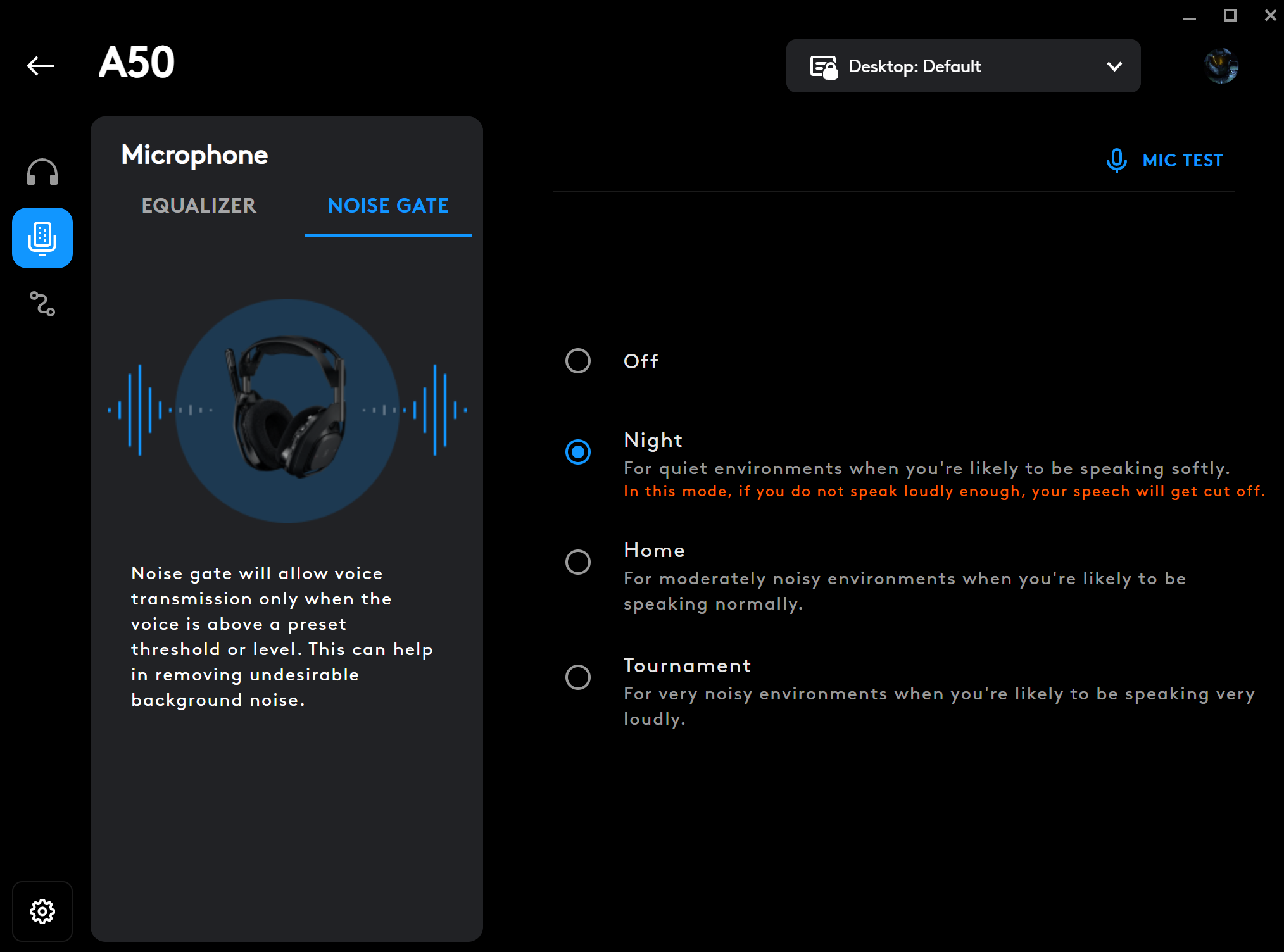Select the Night noise gate mode

578,452
